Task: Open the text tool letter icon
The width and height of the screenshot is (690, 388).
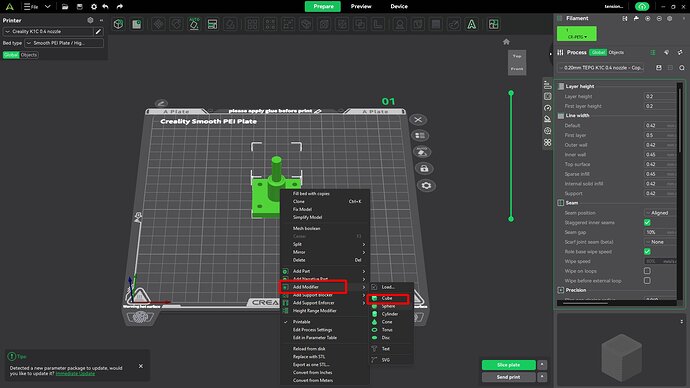Action: coord(471,24)
